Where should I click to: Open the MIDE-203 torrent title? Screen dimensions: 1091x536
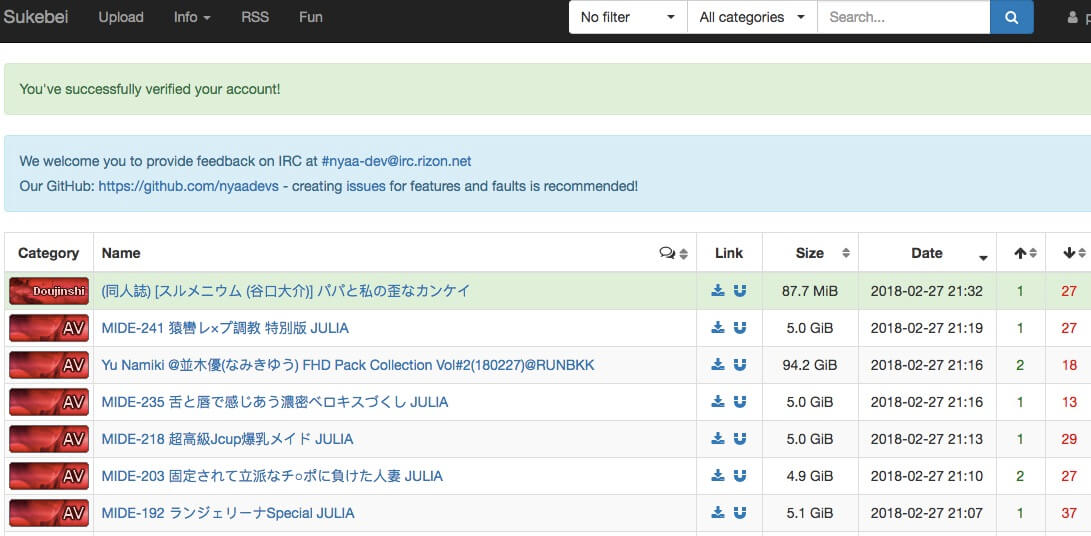(272, 475)
